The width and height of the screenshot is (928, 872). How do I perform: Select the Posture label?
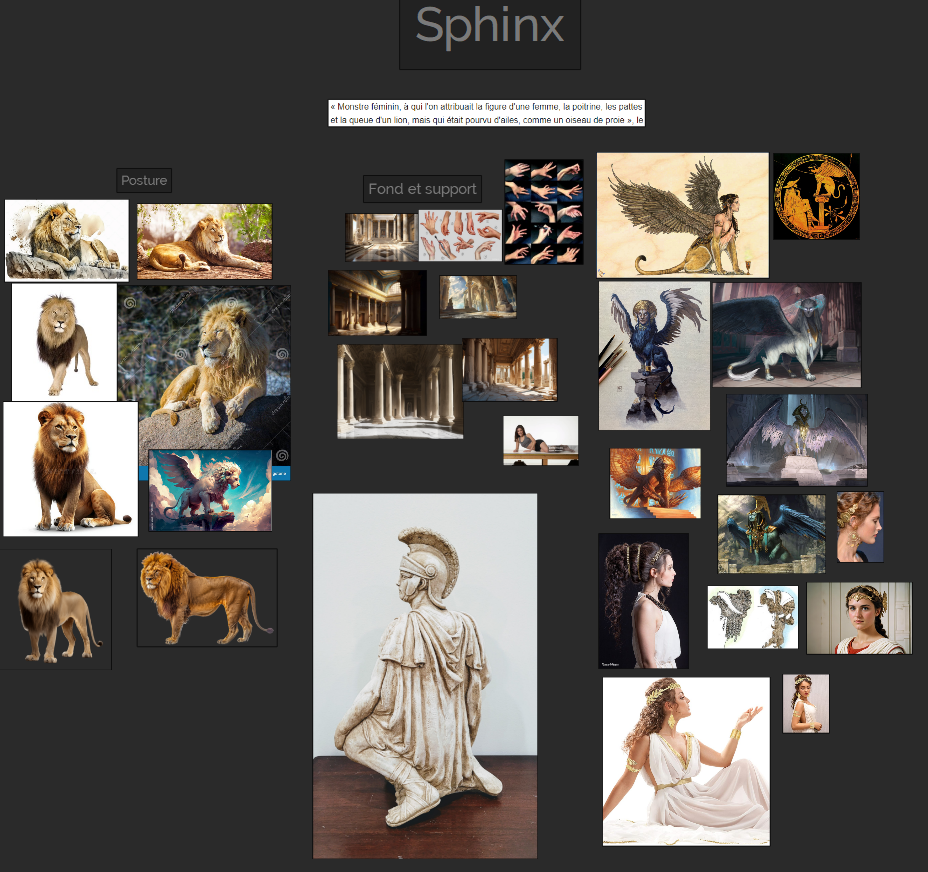pyautogui.click(x=144, y=181)
